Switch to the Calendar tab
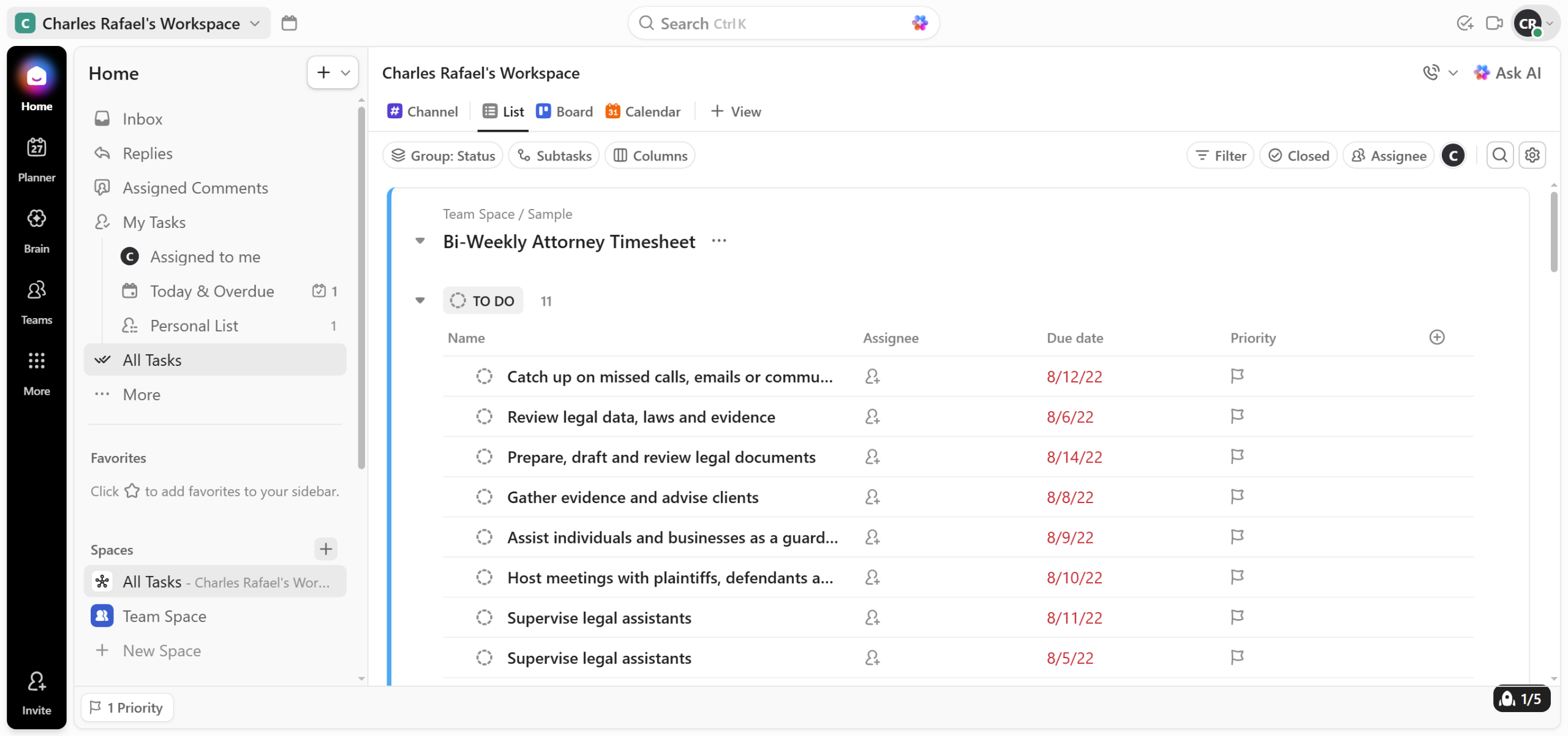This screenshot has height=736, width=1568. pyautogui.click(x=643, y=112)
